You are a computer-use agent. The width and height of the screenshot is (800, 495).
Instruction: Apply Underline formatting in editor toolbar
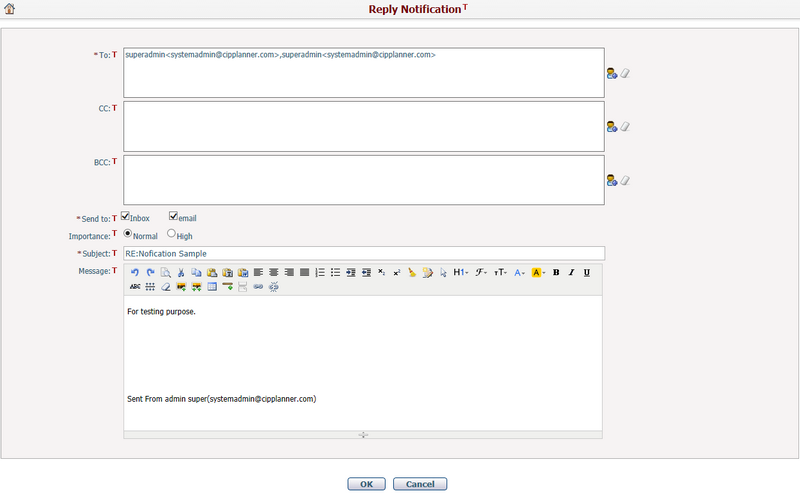(586, 272)
